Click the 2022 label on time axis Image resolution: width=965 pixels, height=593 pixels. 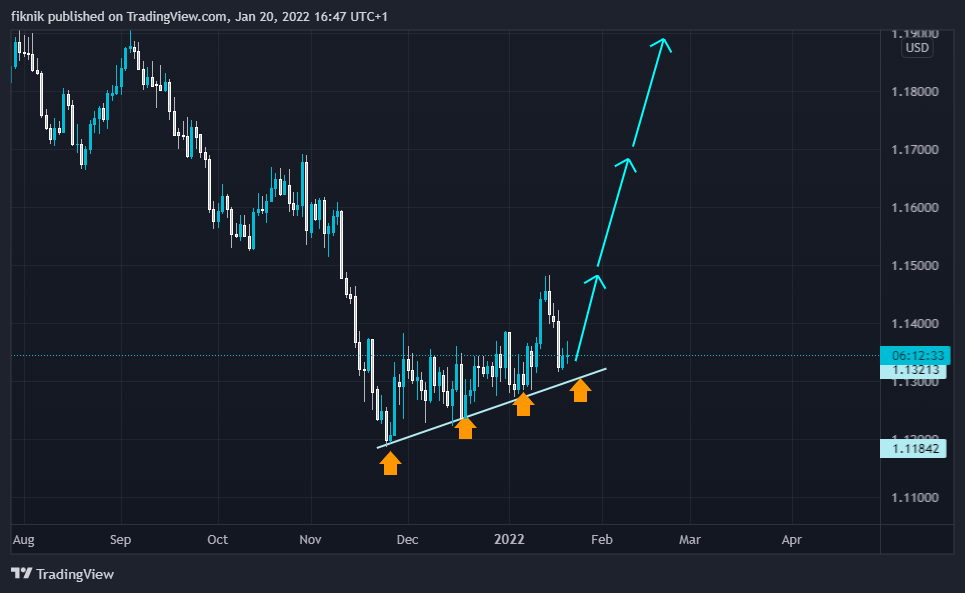click(x=509, y=539)
